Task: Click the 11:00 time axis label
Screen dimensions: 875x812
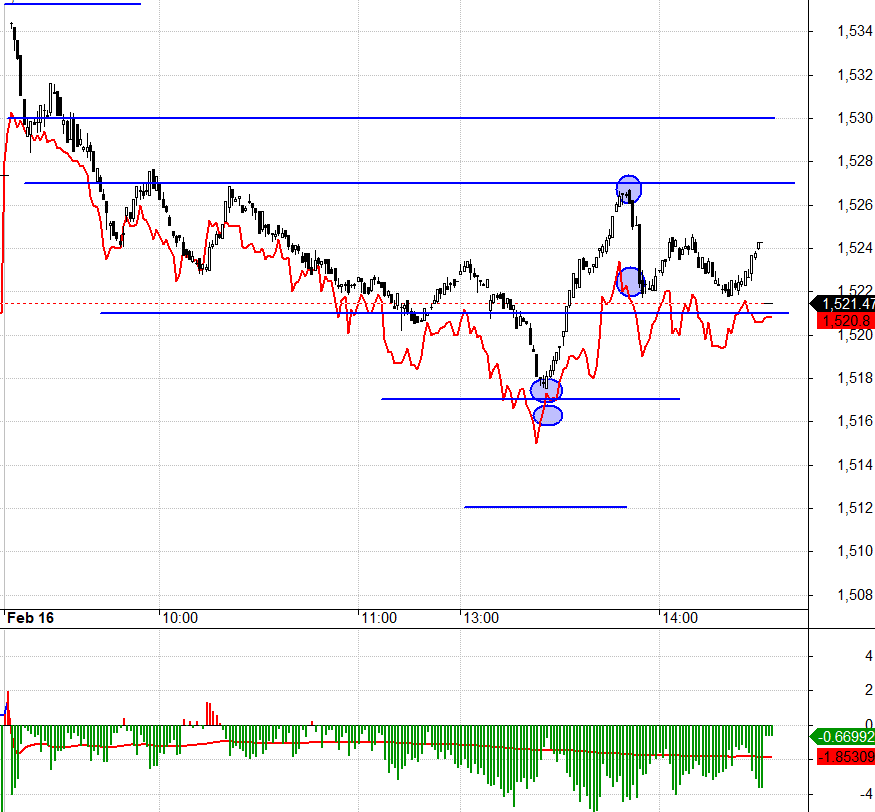Action: coord(379,618)
